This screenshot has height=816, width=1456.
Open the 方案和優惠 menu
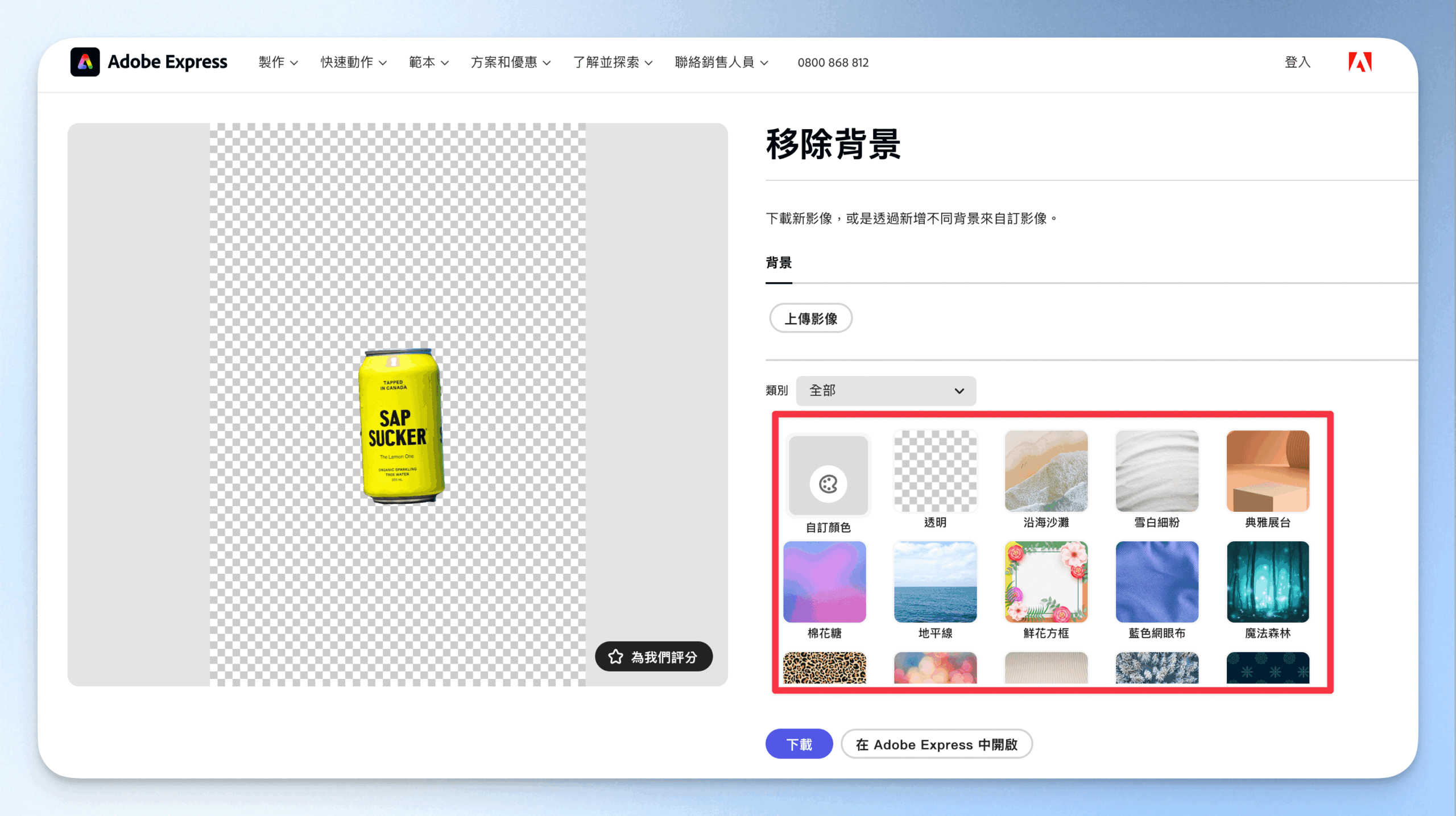(x=510, y=63)
